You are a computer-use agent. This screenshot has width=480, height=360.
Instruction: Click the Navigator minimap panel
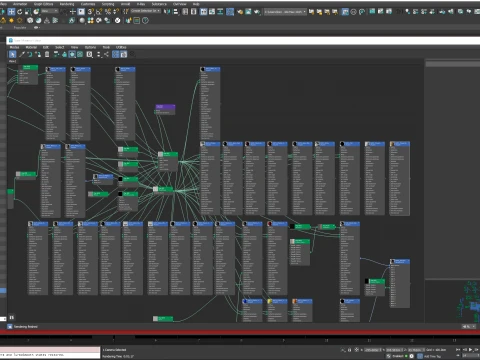452,301
